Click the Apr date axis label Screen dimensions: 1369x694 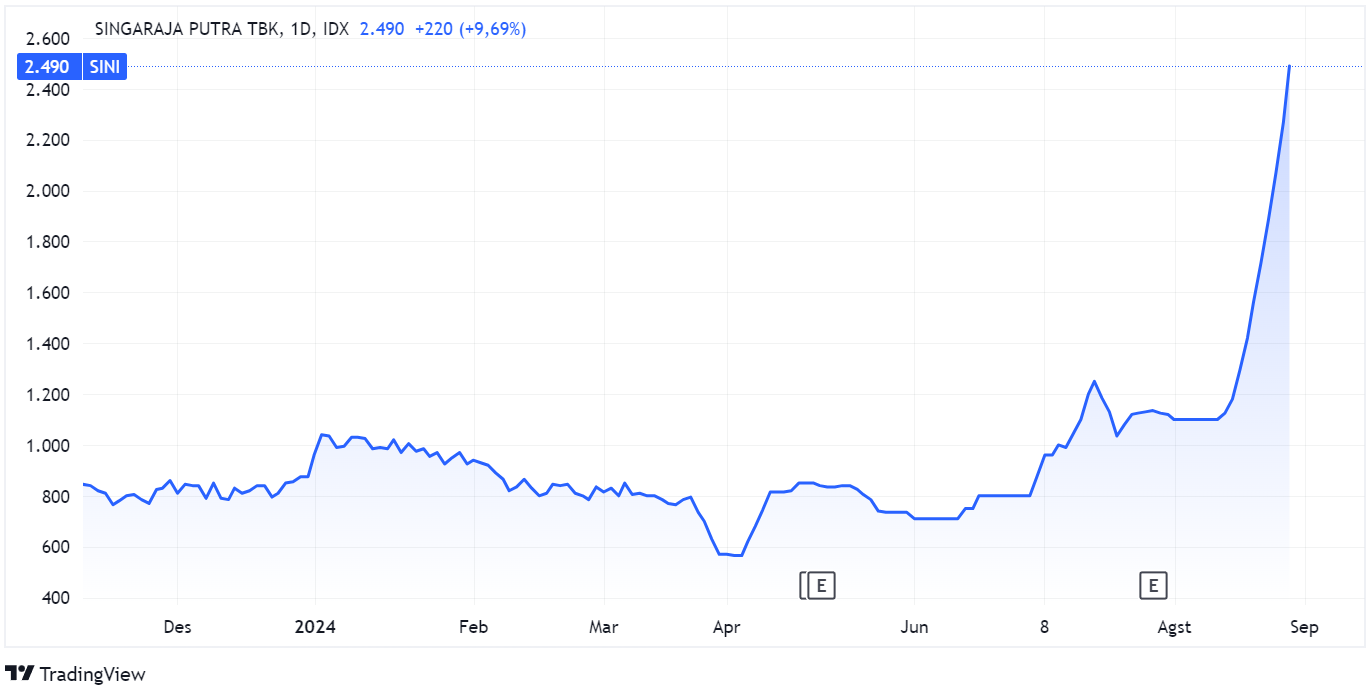pos(726,627)
